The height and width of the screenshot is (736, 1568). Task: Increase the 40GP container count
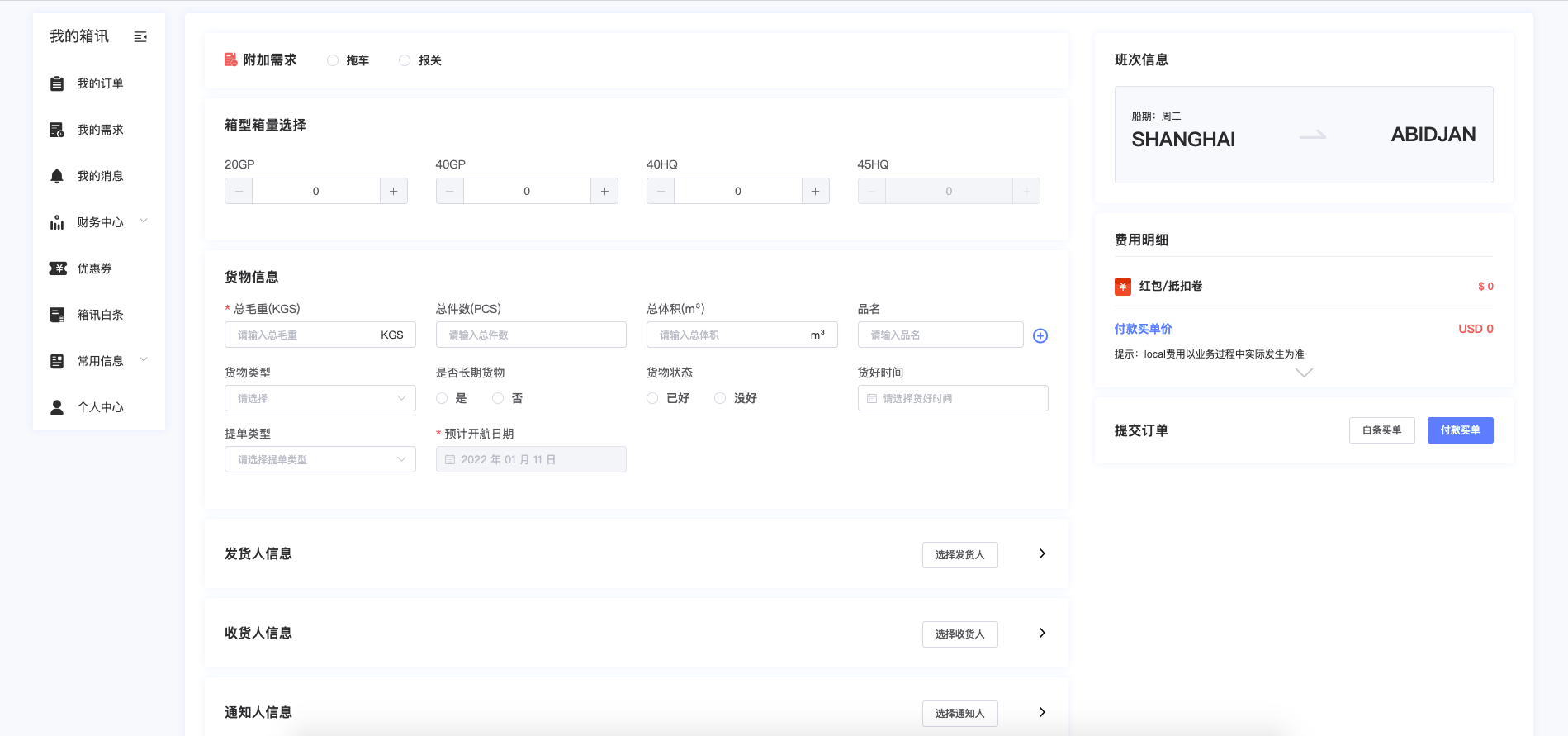tap(604, 191)
